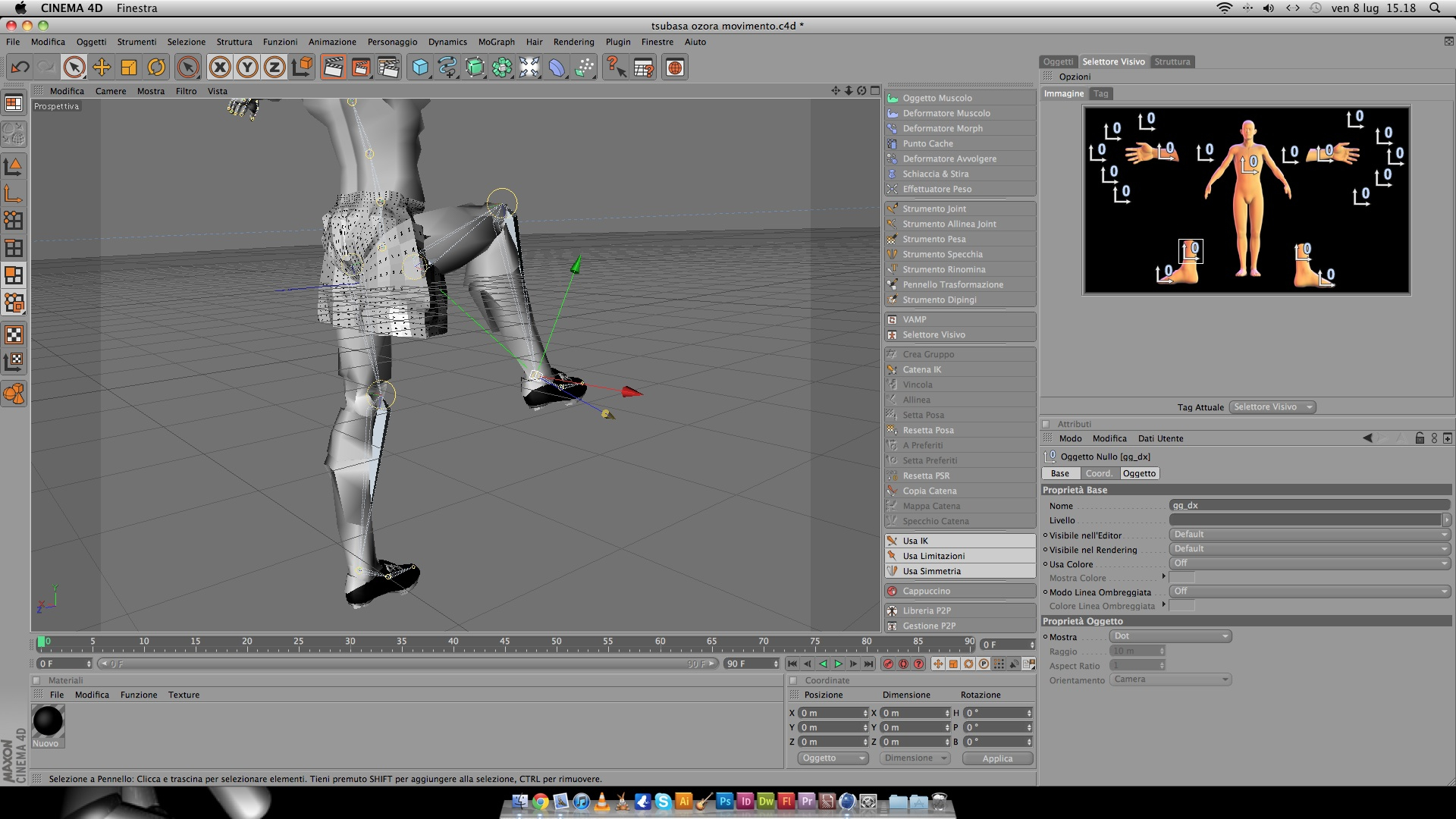Click the Applica button
This screenshot has width=1456, height=819.
[x=997, y=758]
